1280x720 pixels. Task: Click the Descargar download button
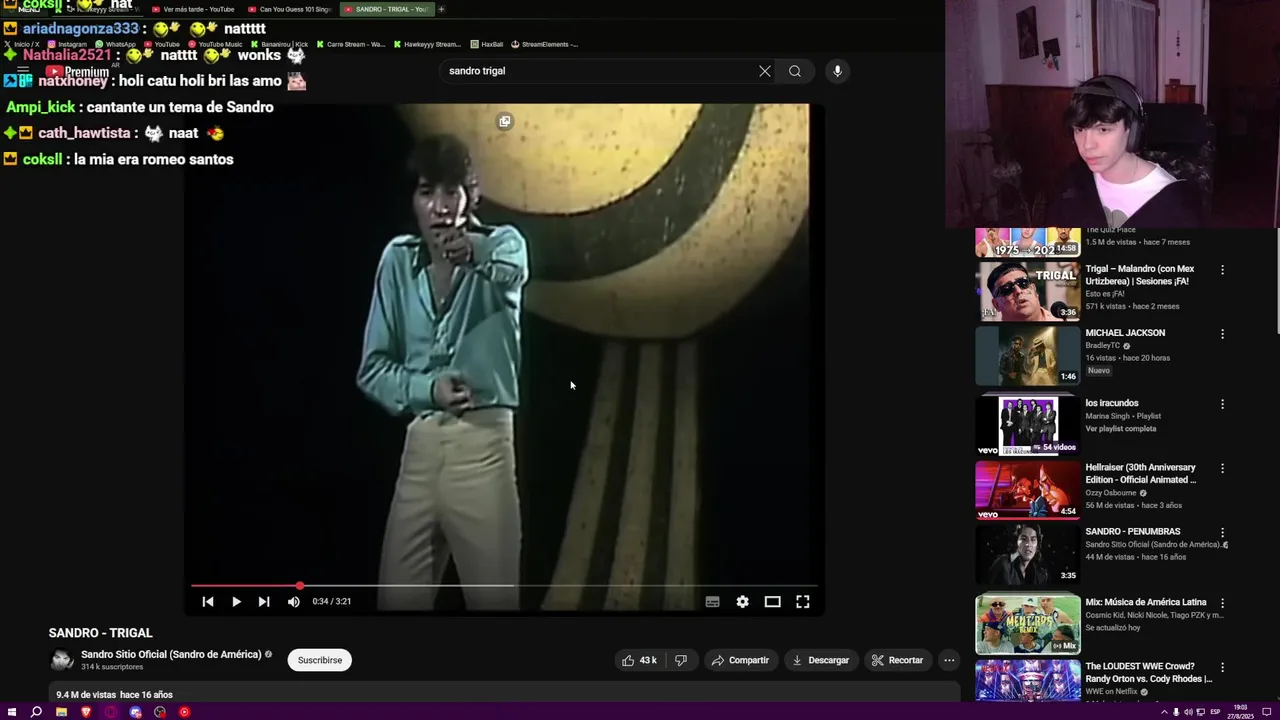click(x=820, y=660)
